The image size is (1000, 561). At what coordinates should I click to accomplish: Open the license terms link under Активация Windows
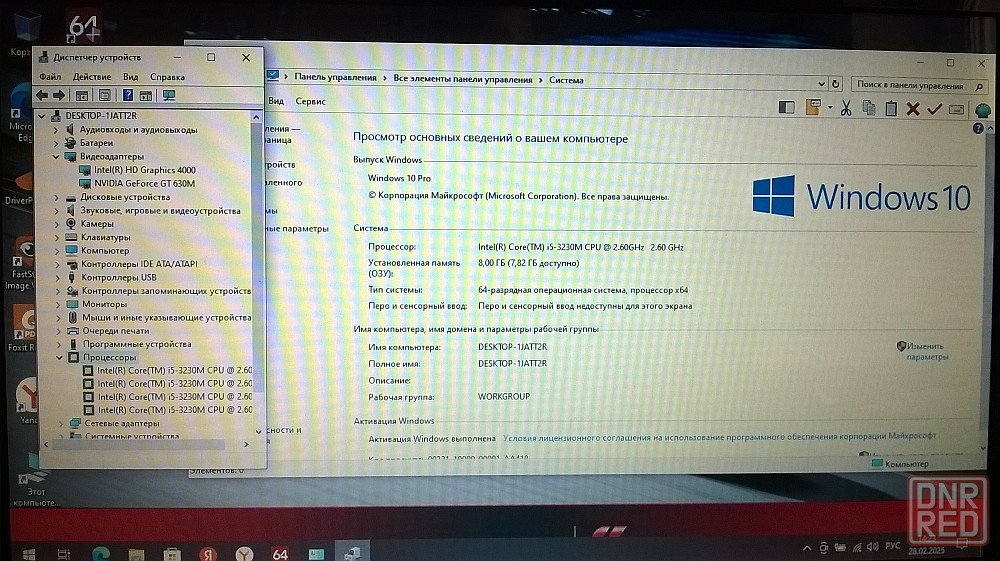pos(719,437)
